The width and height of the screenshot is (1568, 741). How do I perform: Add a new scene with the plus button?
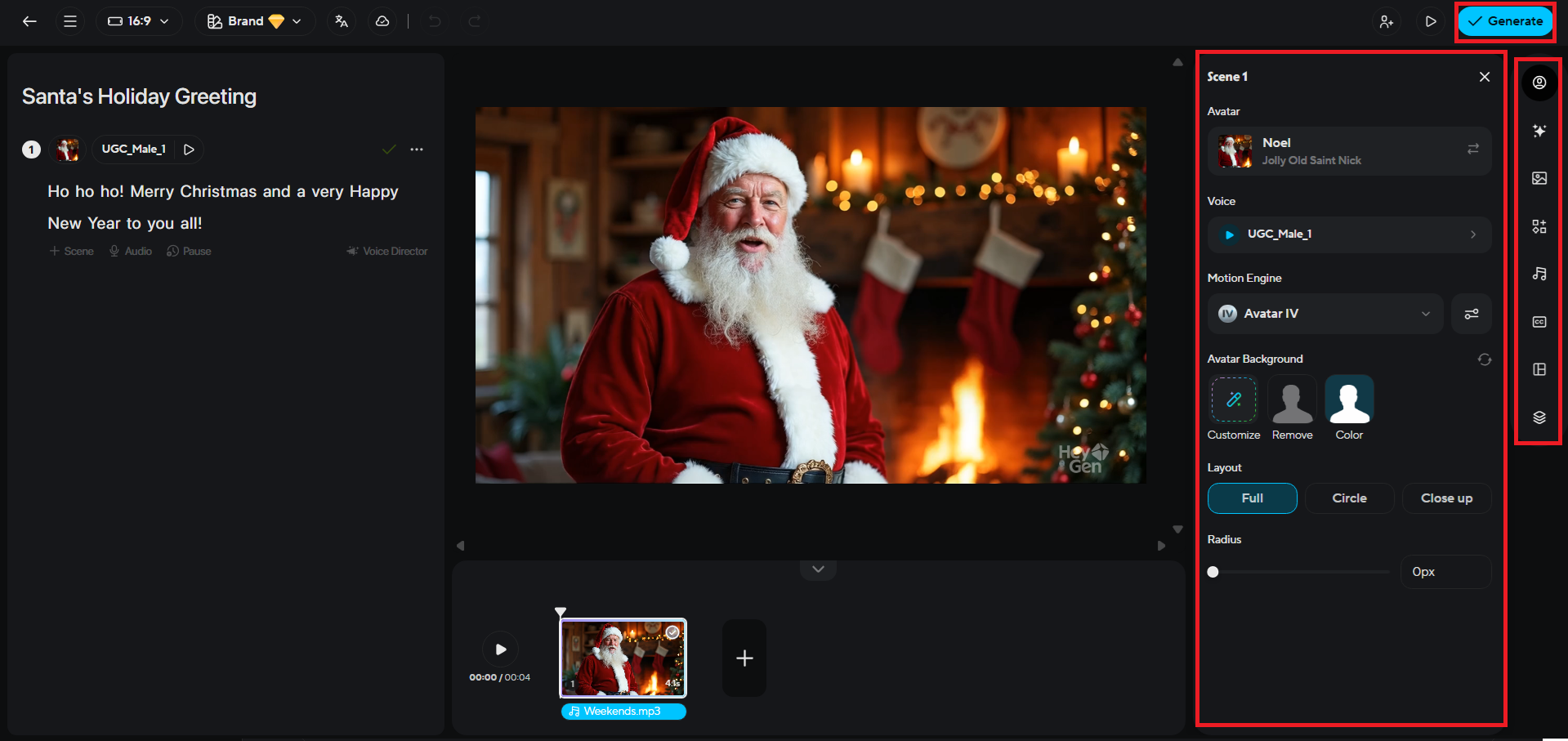point(744,658)
